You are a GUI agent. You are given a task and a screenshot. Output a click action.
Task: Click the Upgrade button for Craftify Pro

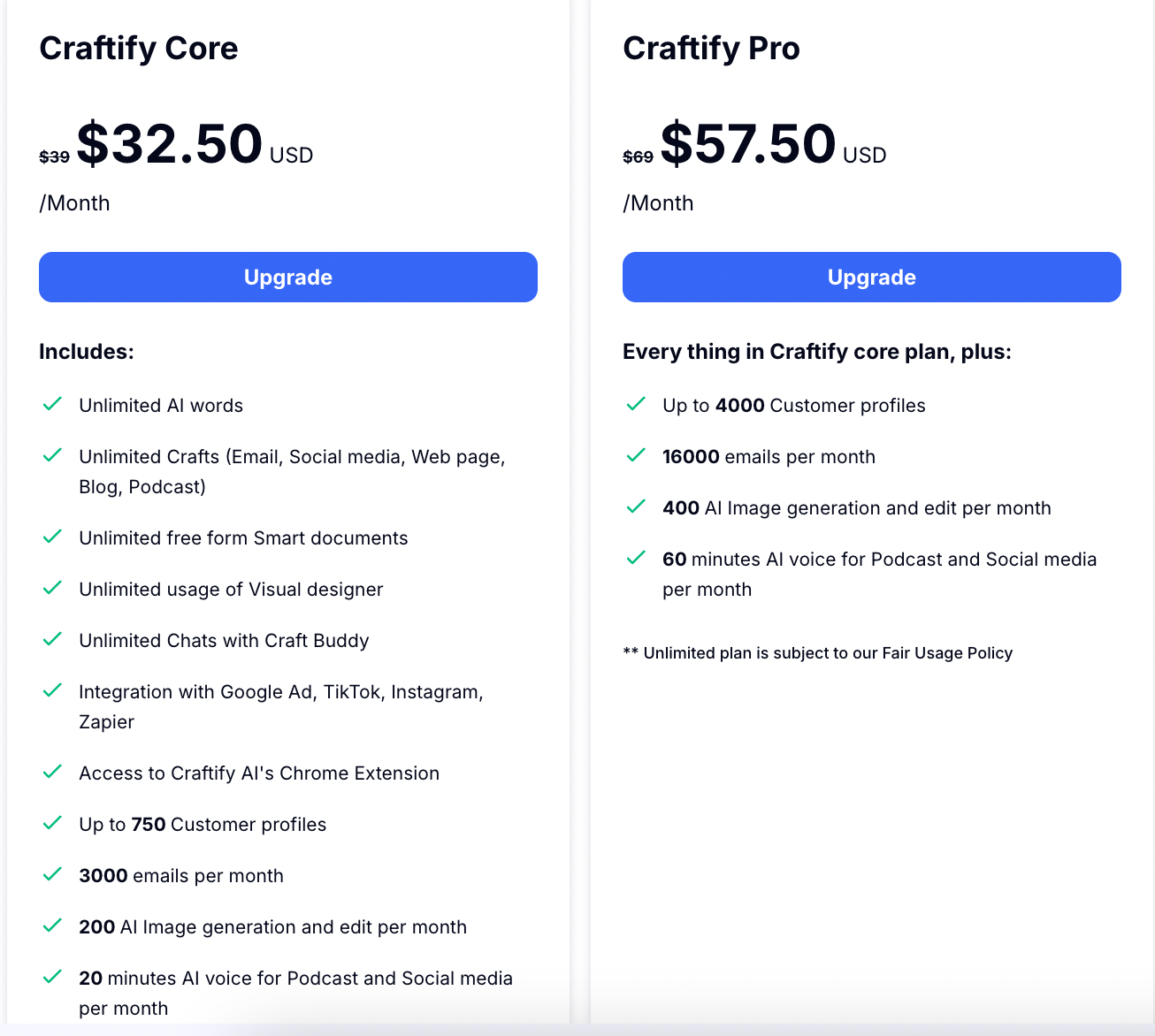point(871,277)
